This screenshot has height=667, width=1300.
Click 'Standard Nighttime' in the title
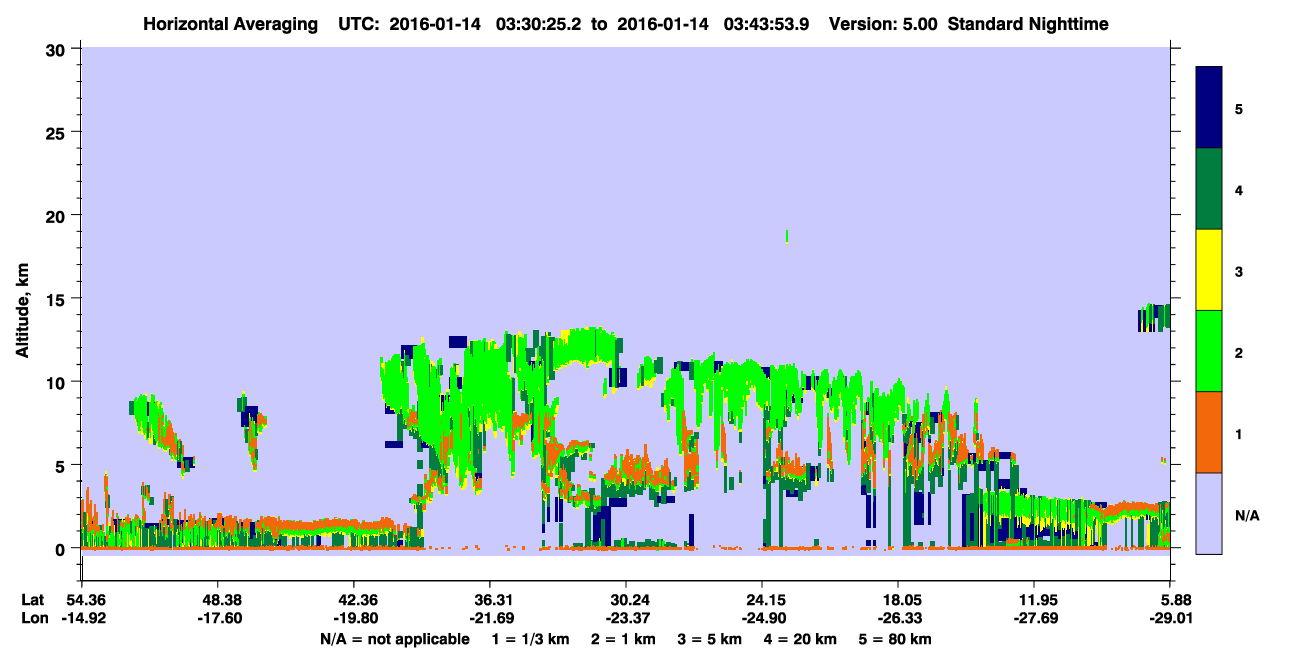point(1028,24)
